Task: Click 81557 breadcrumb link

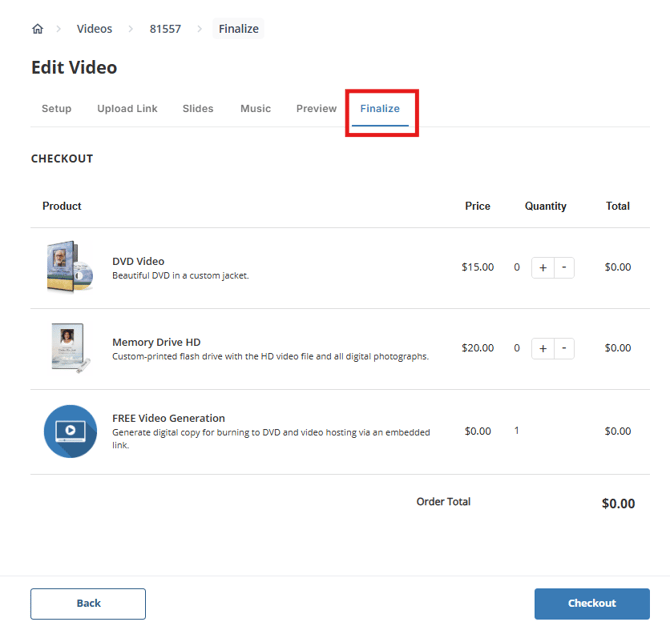Action: (165, 29)
